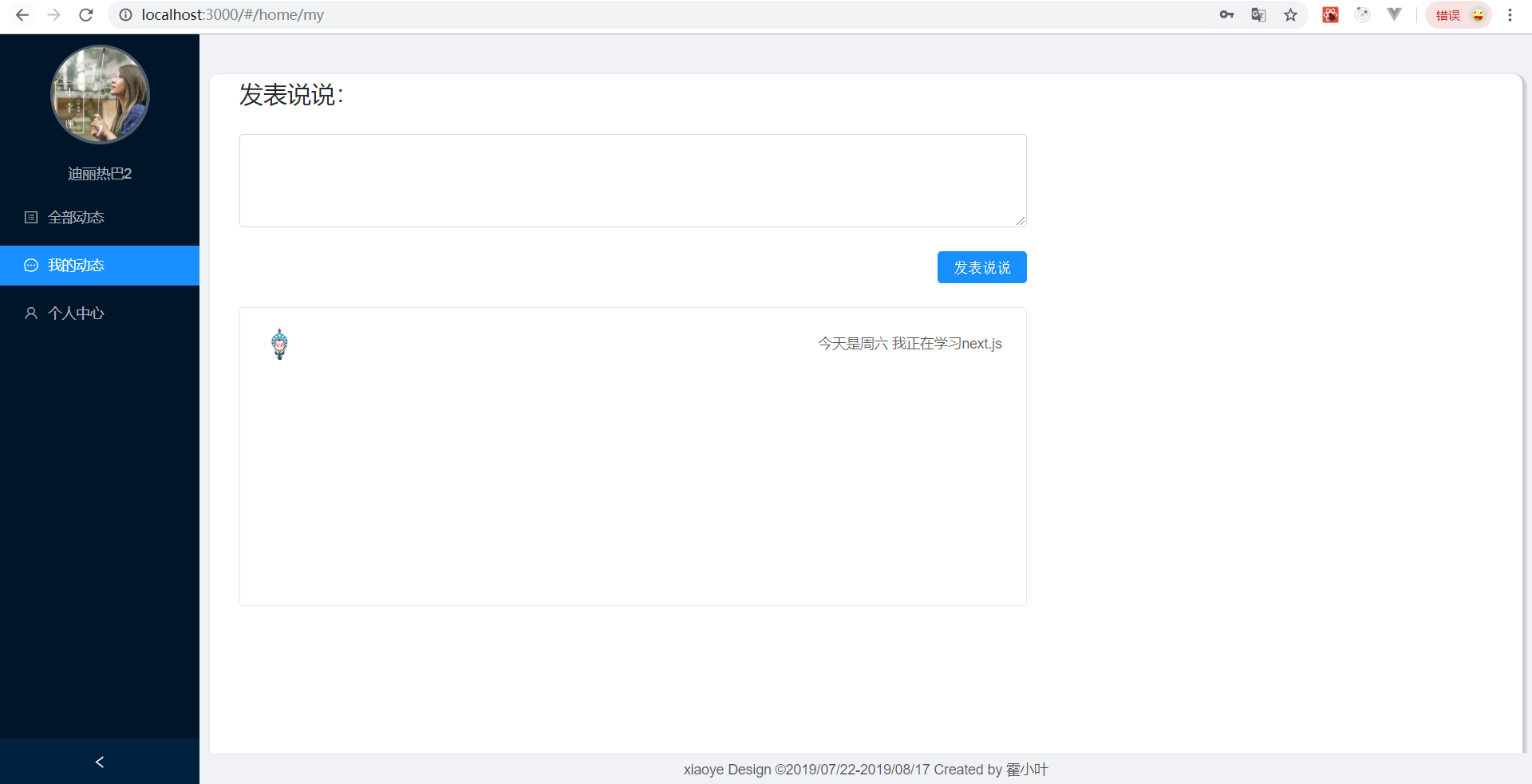Click the text area resize handle
Image resolution: width=1532 pixels, height=784 pixels.
click(x=1021, y=221)
